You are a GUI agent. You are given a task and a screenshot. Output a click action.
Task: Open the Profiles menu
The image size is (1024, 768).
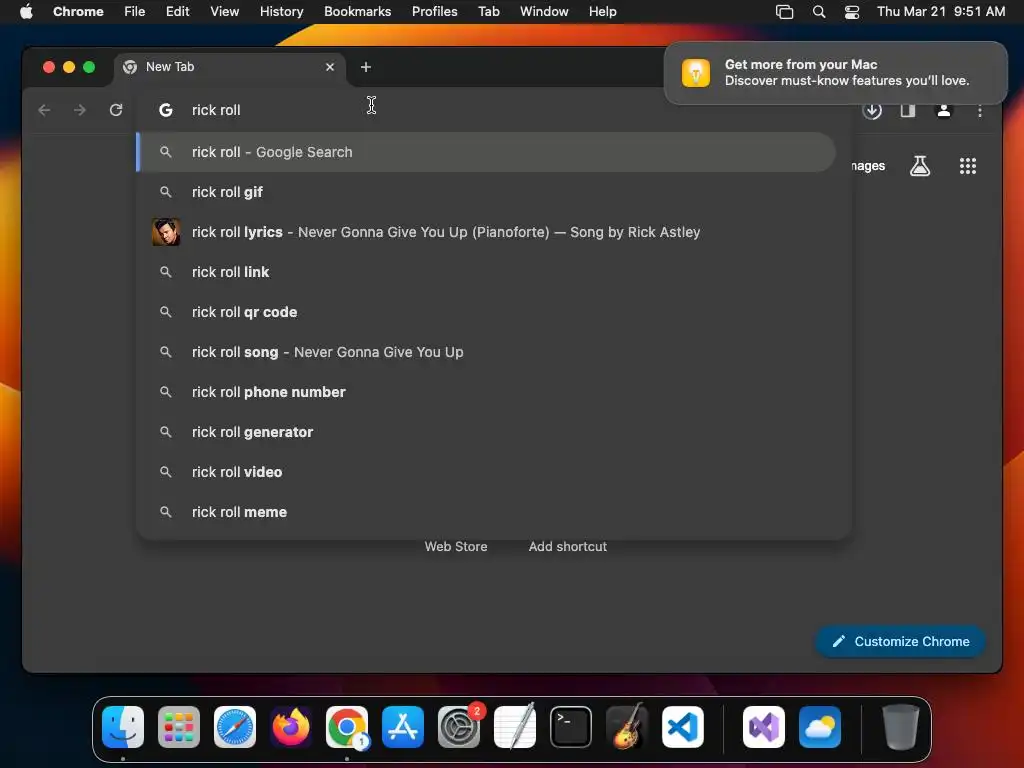[434, 12]
